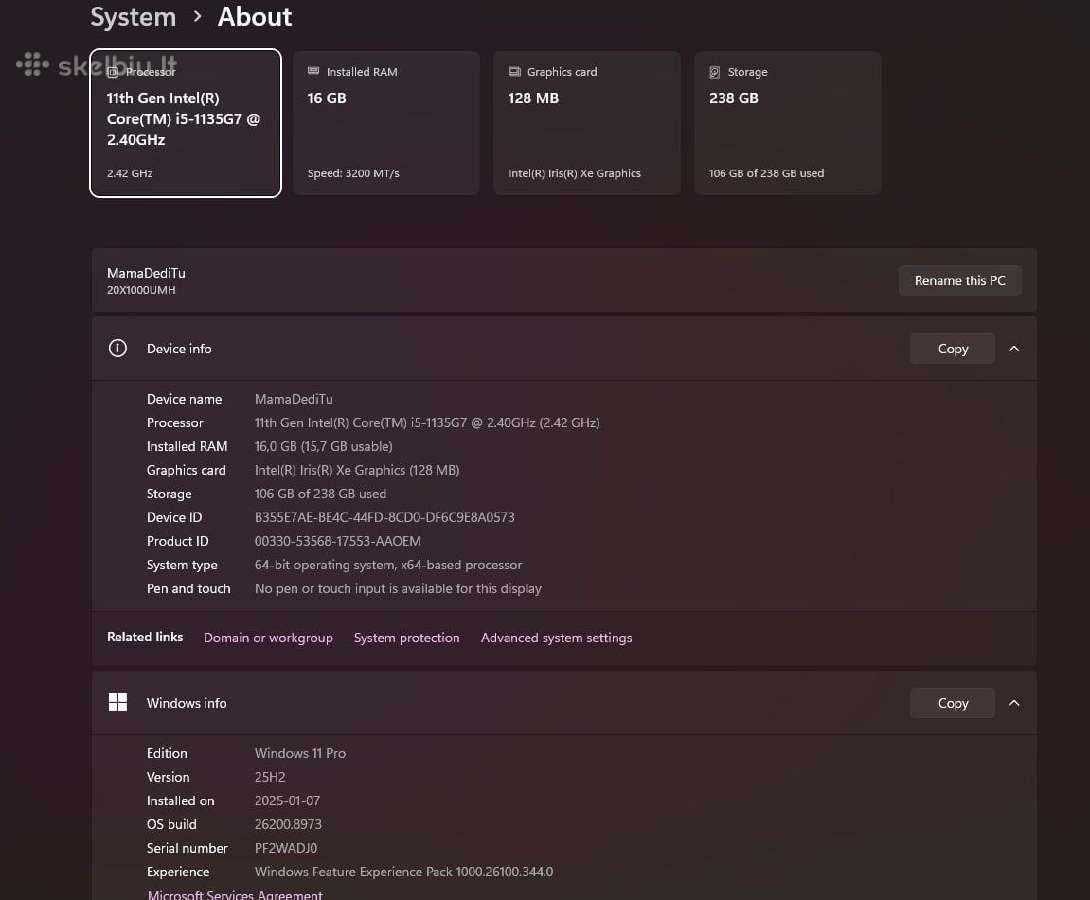
Task: Click the Related links label
Action: tap(145, 637)
